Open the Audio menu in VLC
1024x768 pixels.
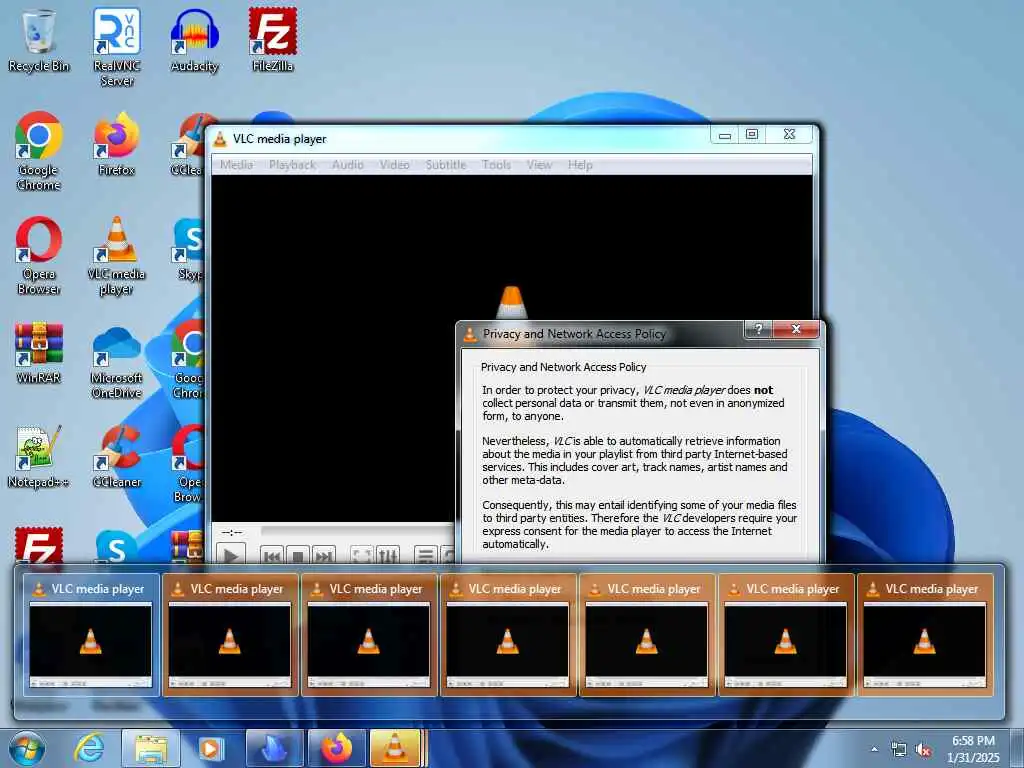[347, 165]
